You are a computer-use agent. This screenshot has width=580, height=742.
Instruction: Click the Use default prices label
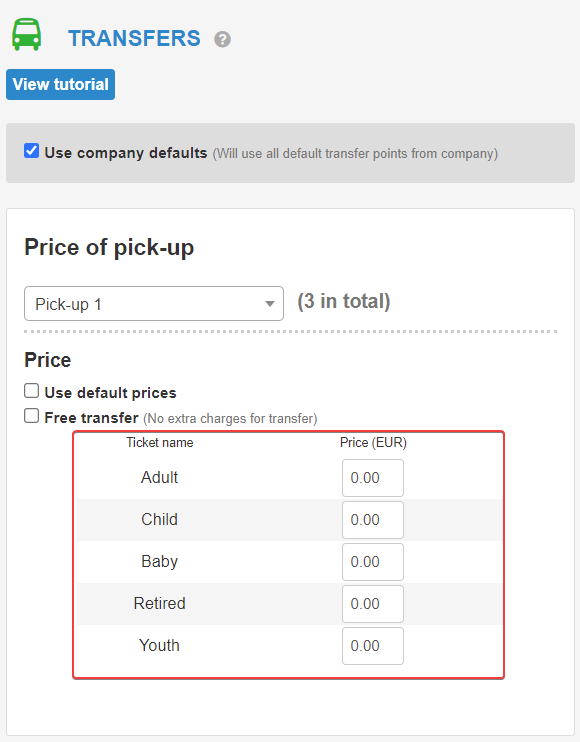click(x=110, y=393)
